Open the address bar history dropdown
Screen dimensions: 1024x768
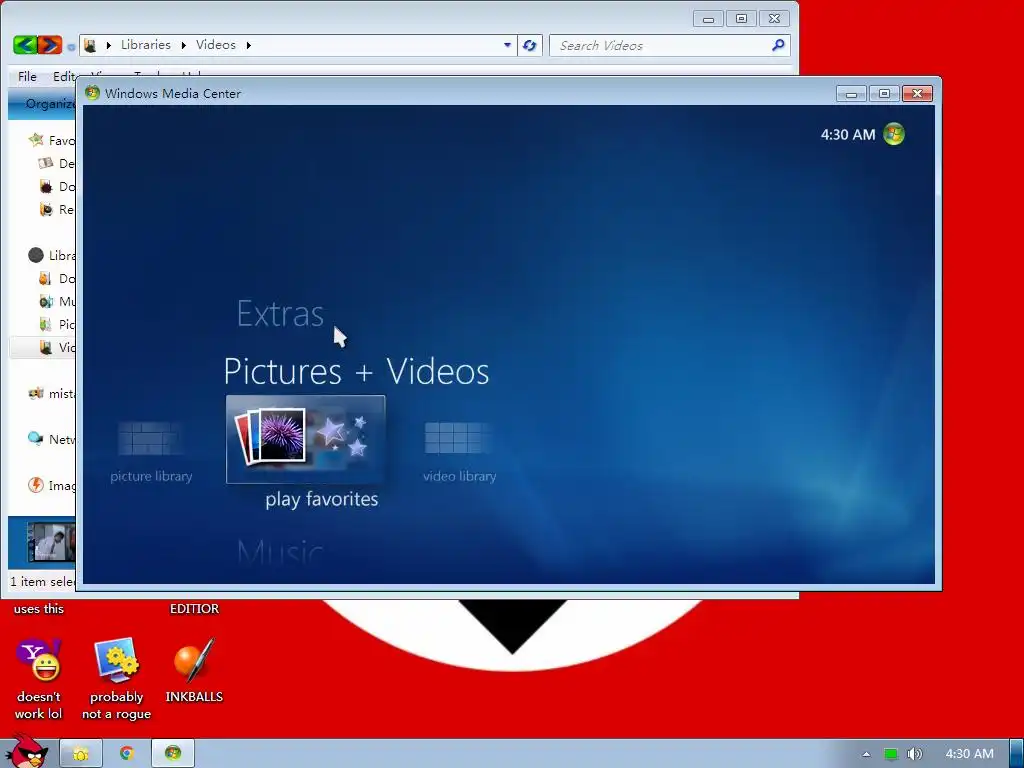tap(507, 45)
